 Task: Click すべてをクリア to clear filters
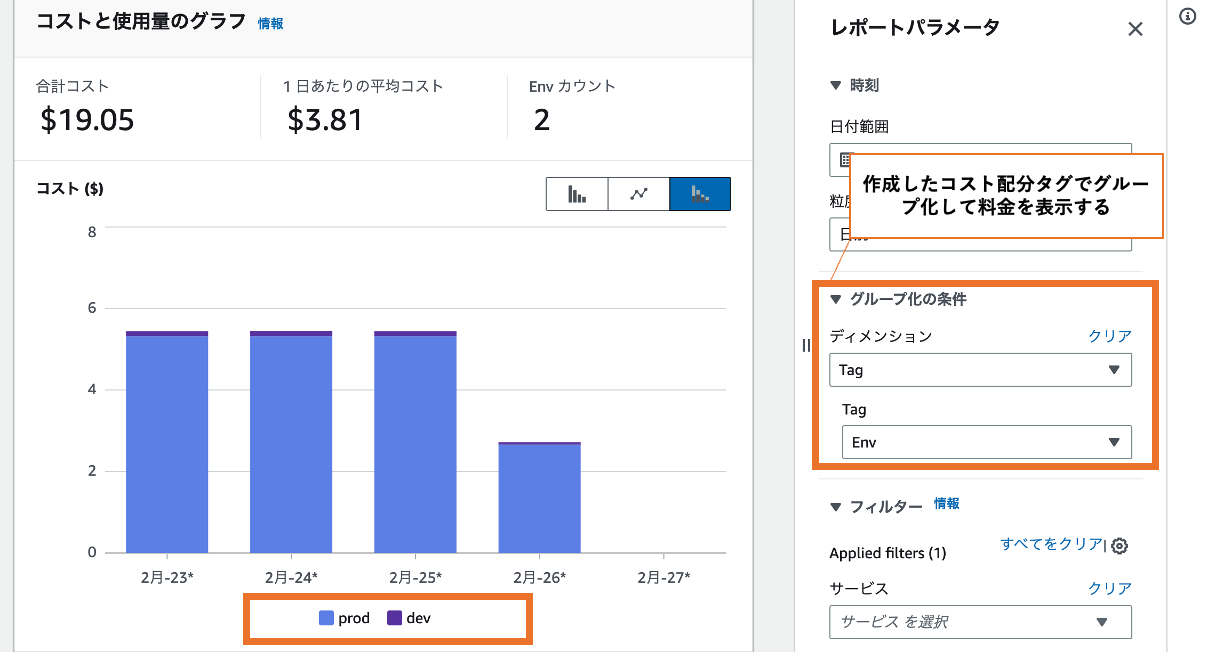[1051, 544]
